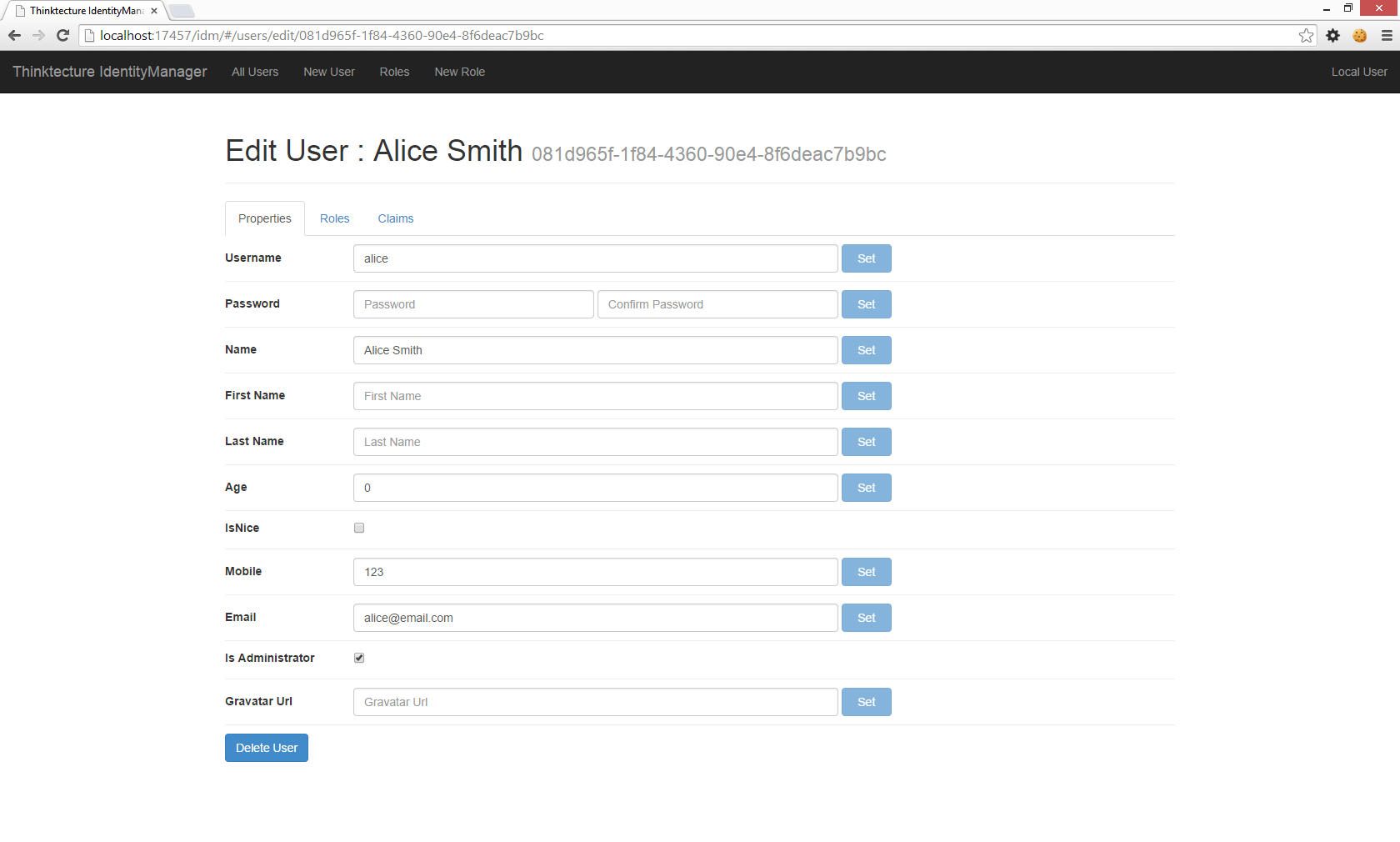Bookmark this page with the star icon
1400x842 pixels.
(1306, 35)
